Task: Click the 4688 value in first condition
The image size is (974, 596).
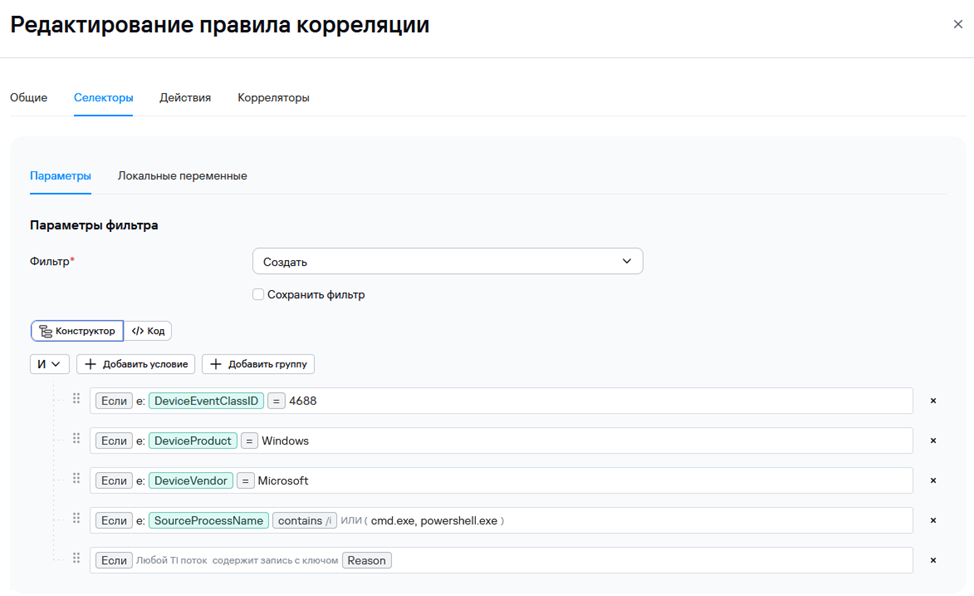Action: [303, 401]
